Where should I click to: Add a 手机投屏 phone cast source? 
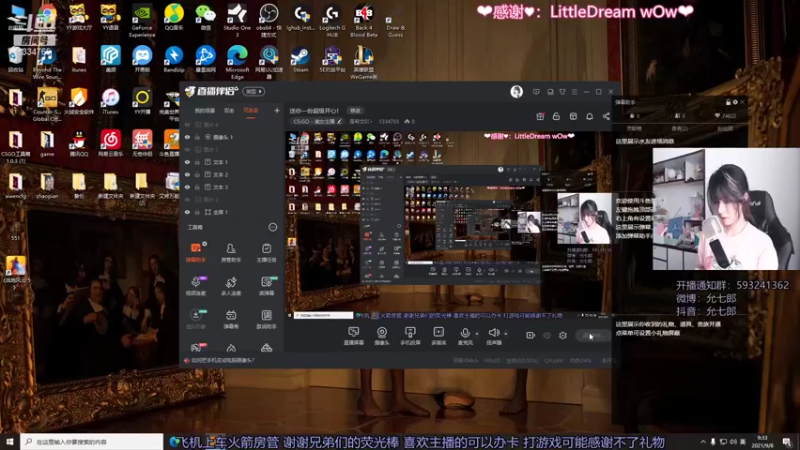tap(410, 336)
